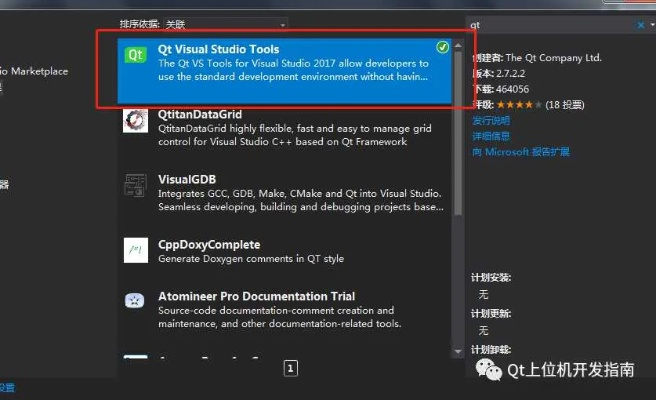Image resolution: width=656 pixels, height=400 pixels.
Task: Click scrollbar down arrow in extension list
Action: click(458, 352)
